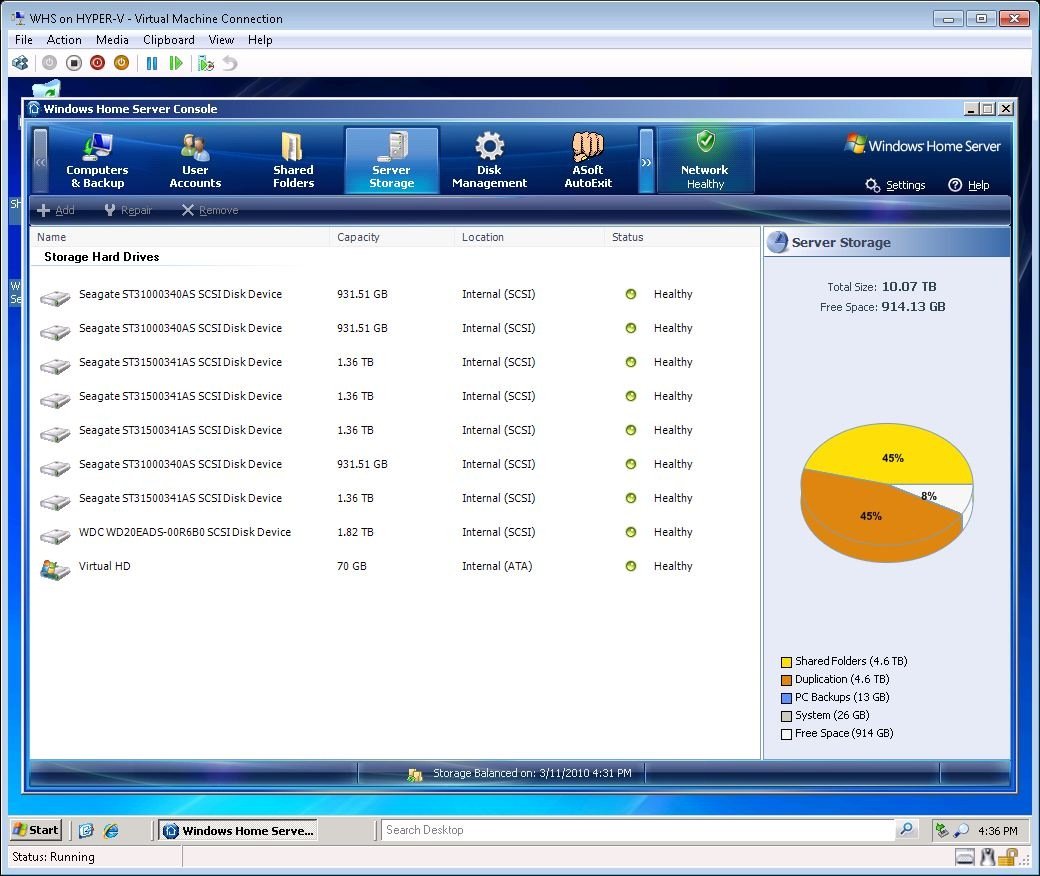Click the yellow Shared Folders legend swatch
Viewport: 1040px width, 876px height.
(787, 662)
